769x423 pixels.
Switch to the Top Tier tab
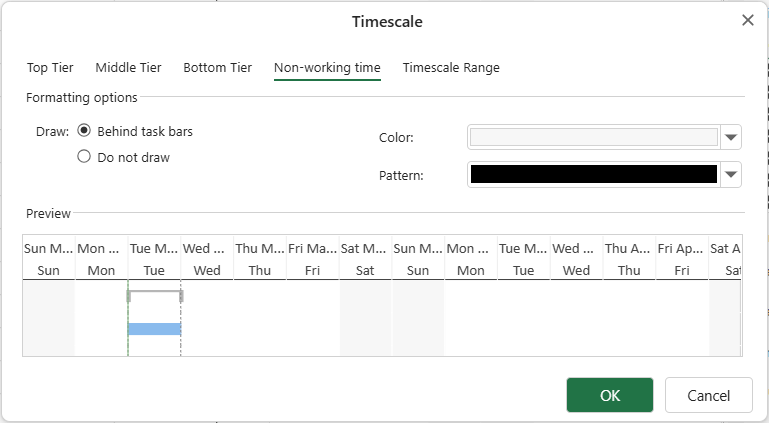(x=50, y=68)
